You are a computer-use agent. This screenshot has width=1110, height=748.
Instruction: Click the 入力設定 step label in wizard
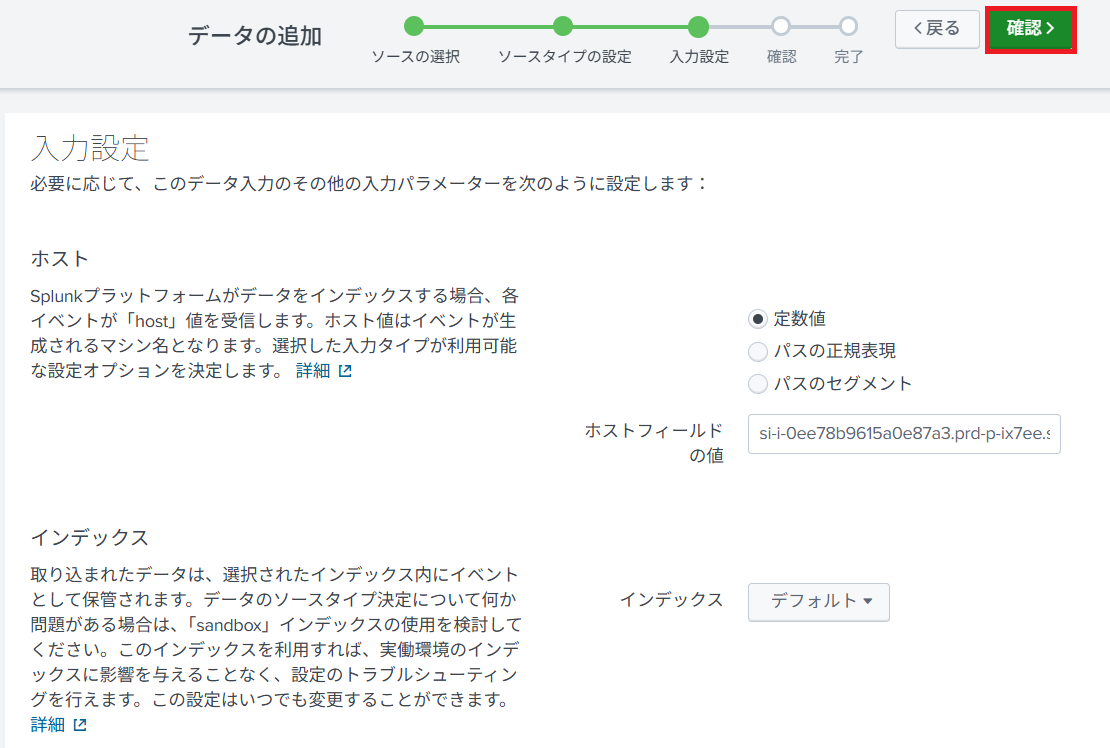click(699, 57)
